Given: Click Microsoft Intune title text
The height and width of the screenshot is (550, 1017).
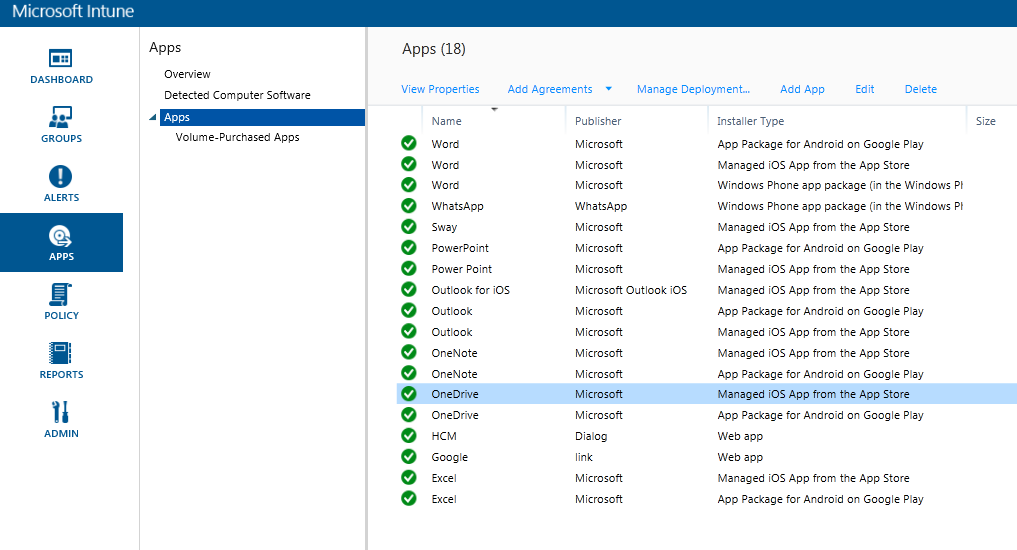Looking at the screenshot, I should (73, 11).
